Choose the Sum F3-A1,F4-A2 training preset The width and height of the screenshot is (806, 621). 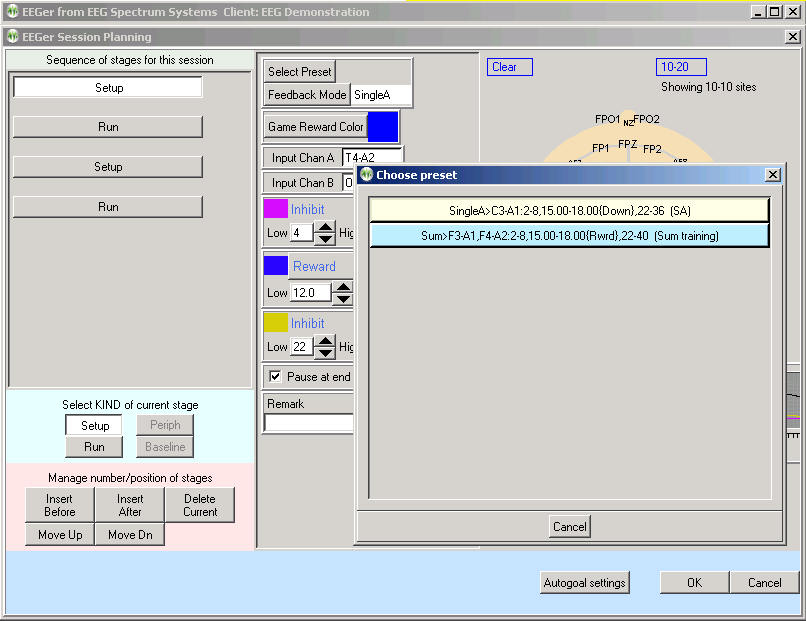coord(568,235)
